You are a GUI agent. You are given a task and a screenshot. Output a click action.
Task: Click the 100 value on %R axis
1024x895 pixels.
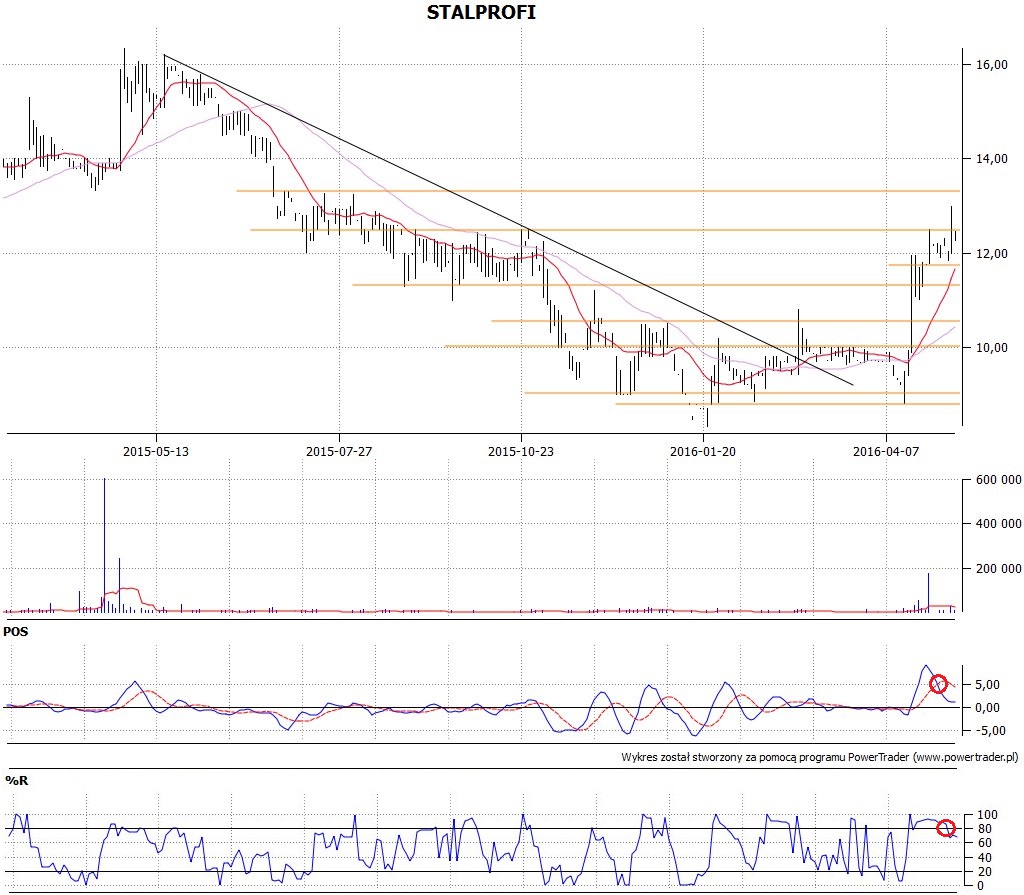tap(987, 815)
